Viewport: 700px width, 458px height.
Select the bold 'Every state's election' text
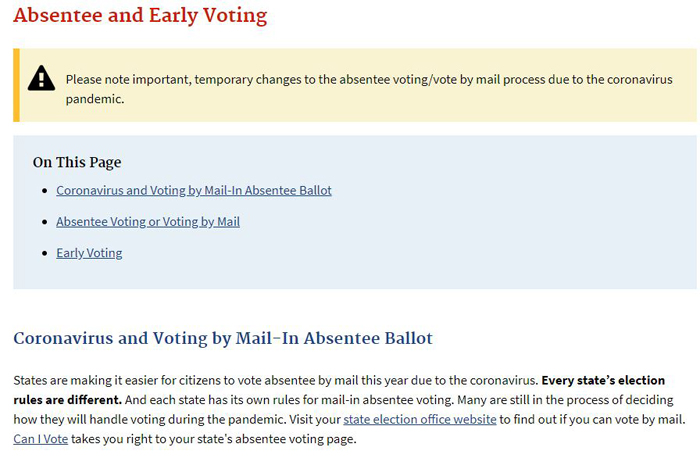tap(603, 380)
